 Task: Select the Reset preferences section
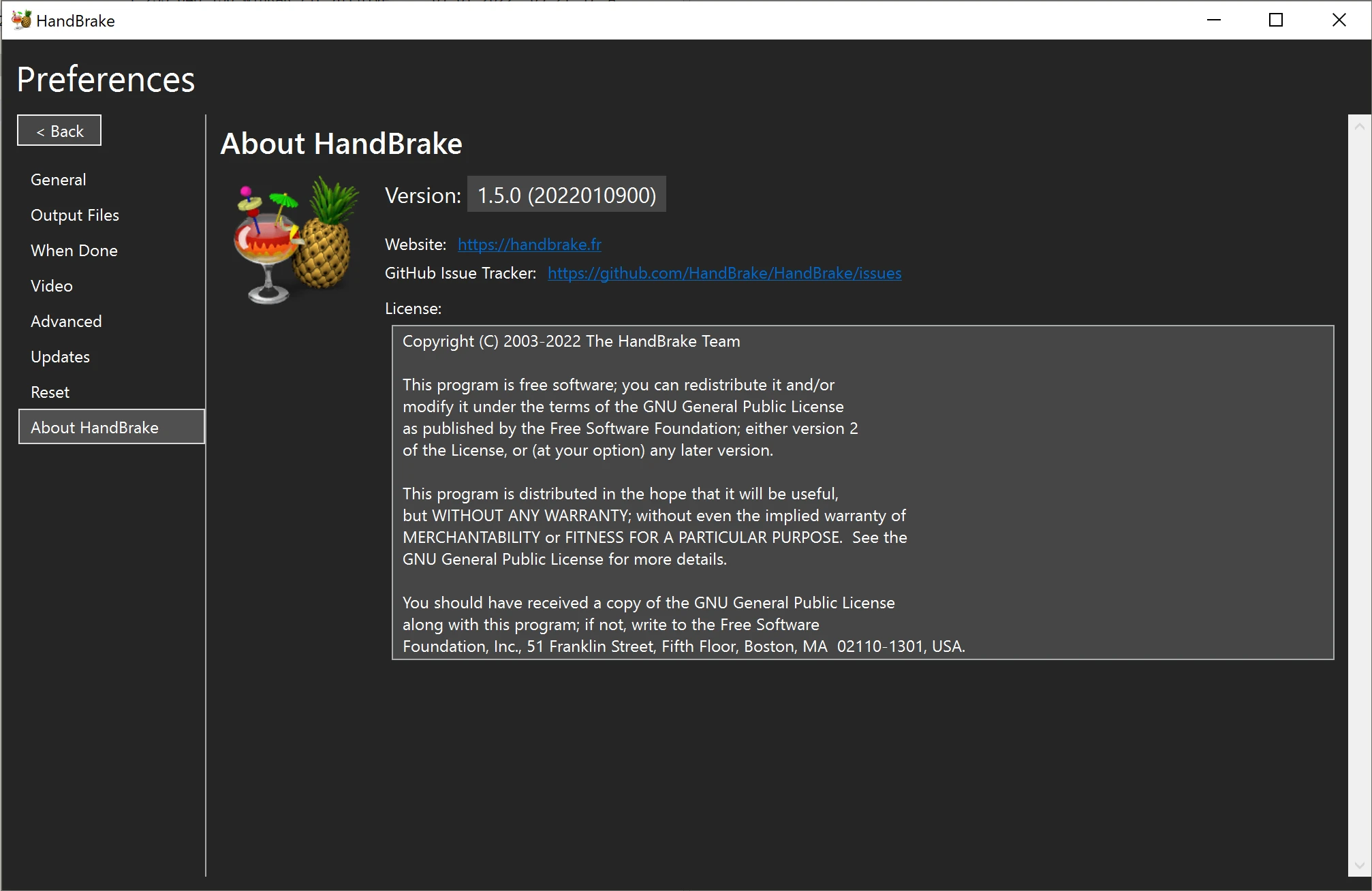pyautogui.click(x=50, y=392)
